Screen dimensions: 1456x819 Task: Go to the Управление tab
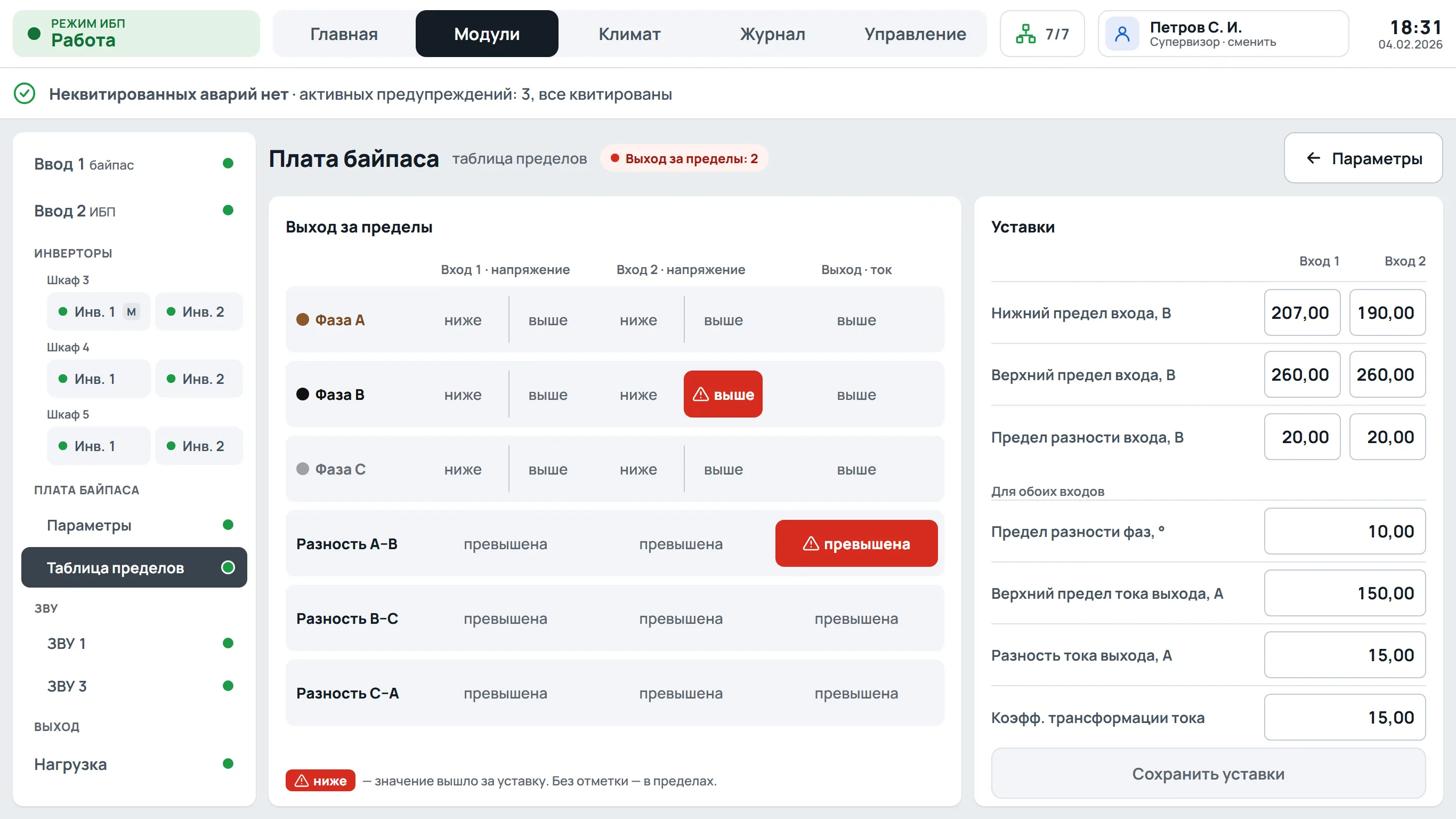pos(915,34)
